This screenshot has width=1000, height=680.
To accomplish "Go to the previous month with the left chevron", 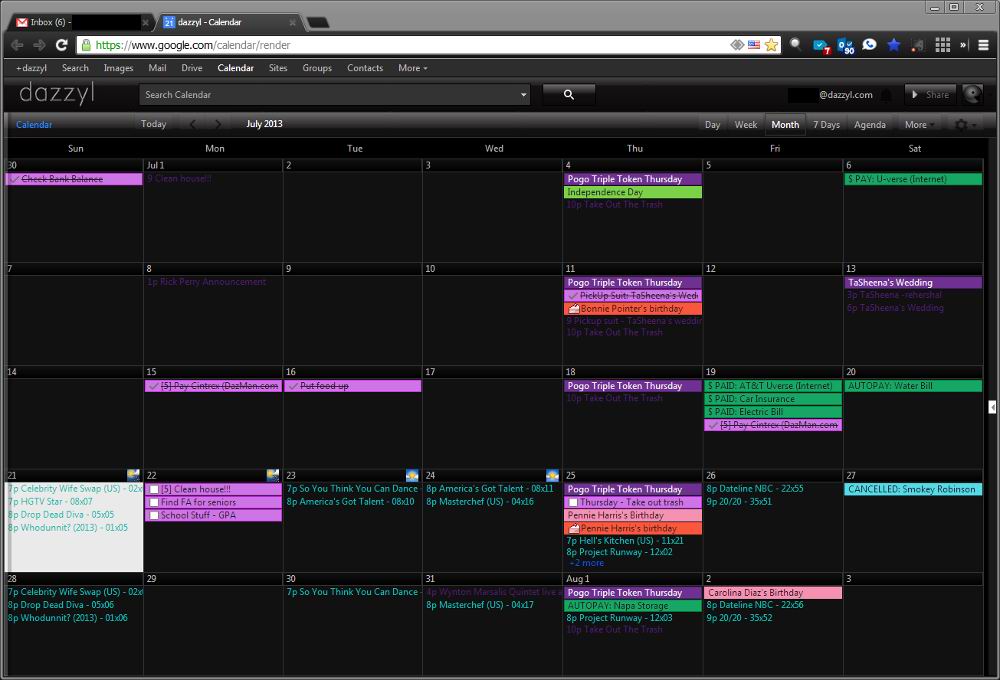I will click(193, 124).
